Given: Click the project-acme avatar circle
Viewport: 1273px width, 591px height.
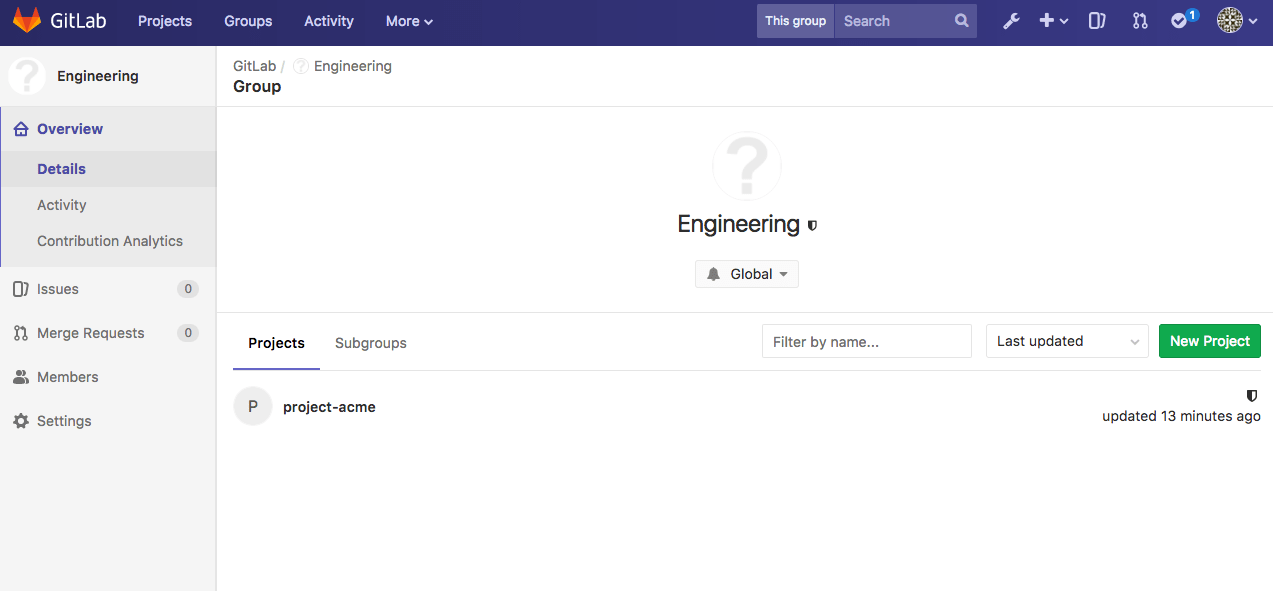Looking at the screenshot, I should point(252,406).
